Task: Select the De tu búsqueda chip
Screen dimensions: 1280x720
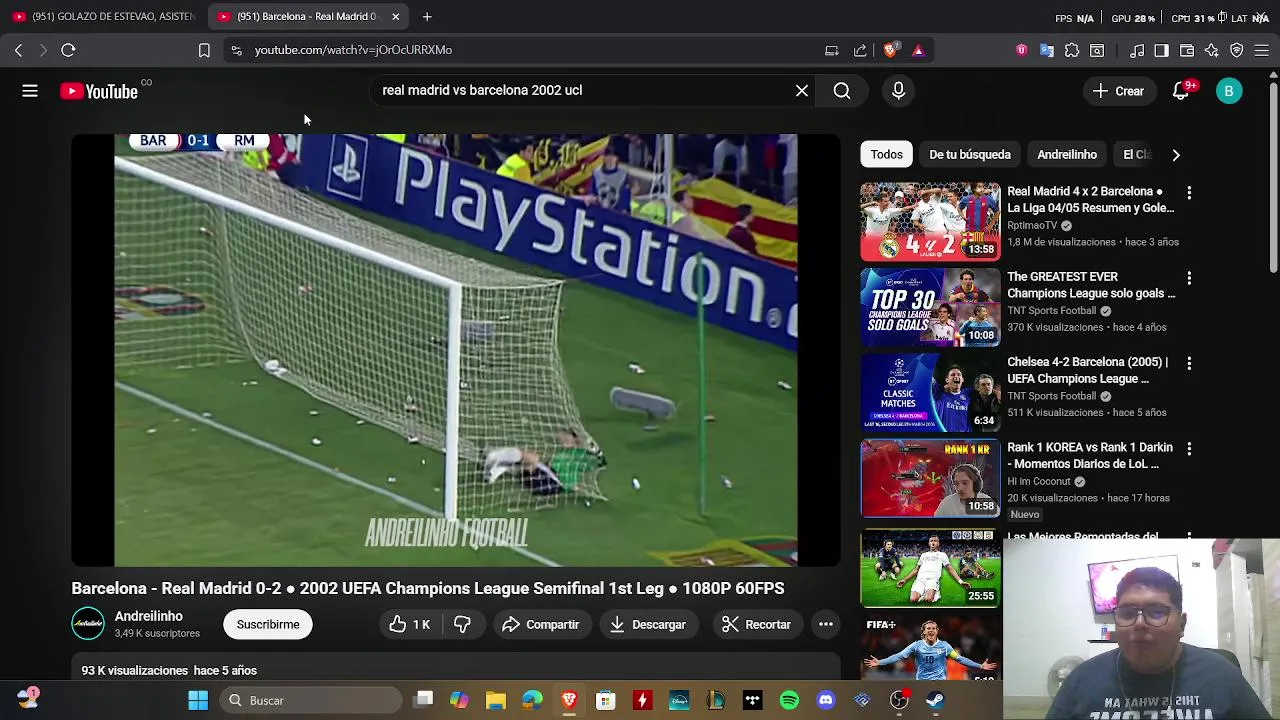Action: click(970, 154)
